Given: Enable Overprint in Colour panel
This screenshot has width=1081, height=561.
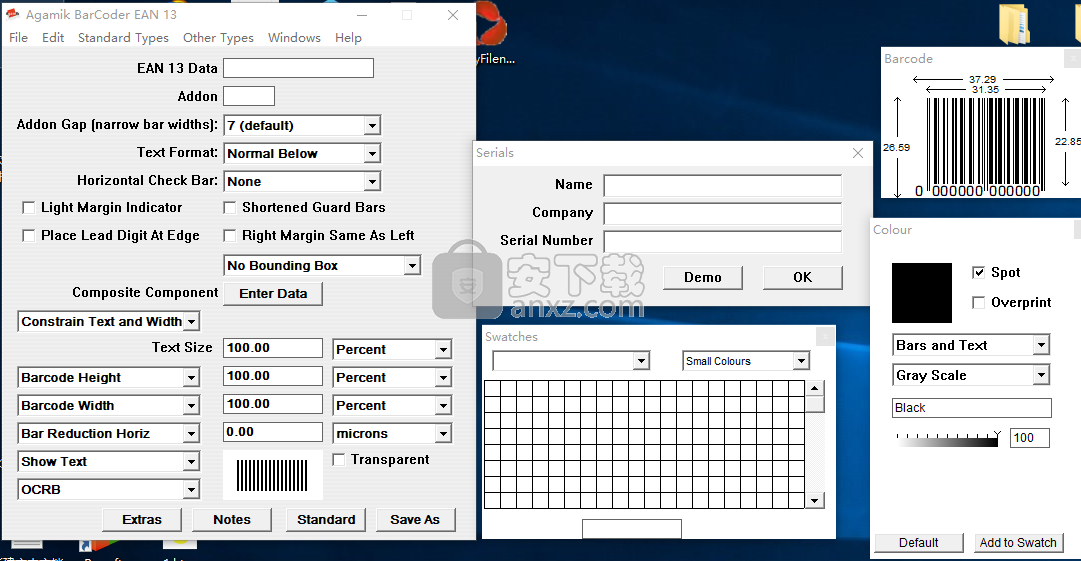Looking at the screenshot, I should coord(978,303).
